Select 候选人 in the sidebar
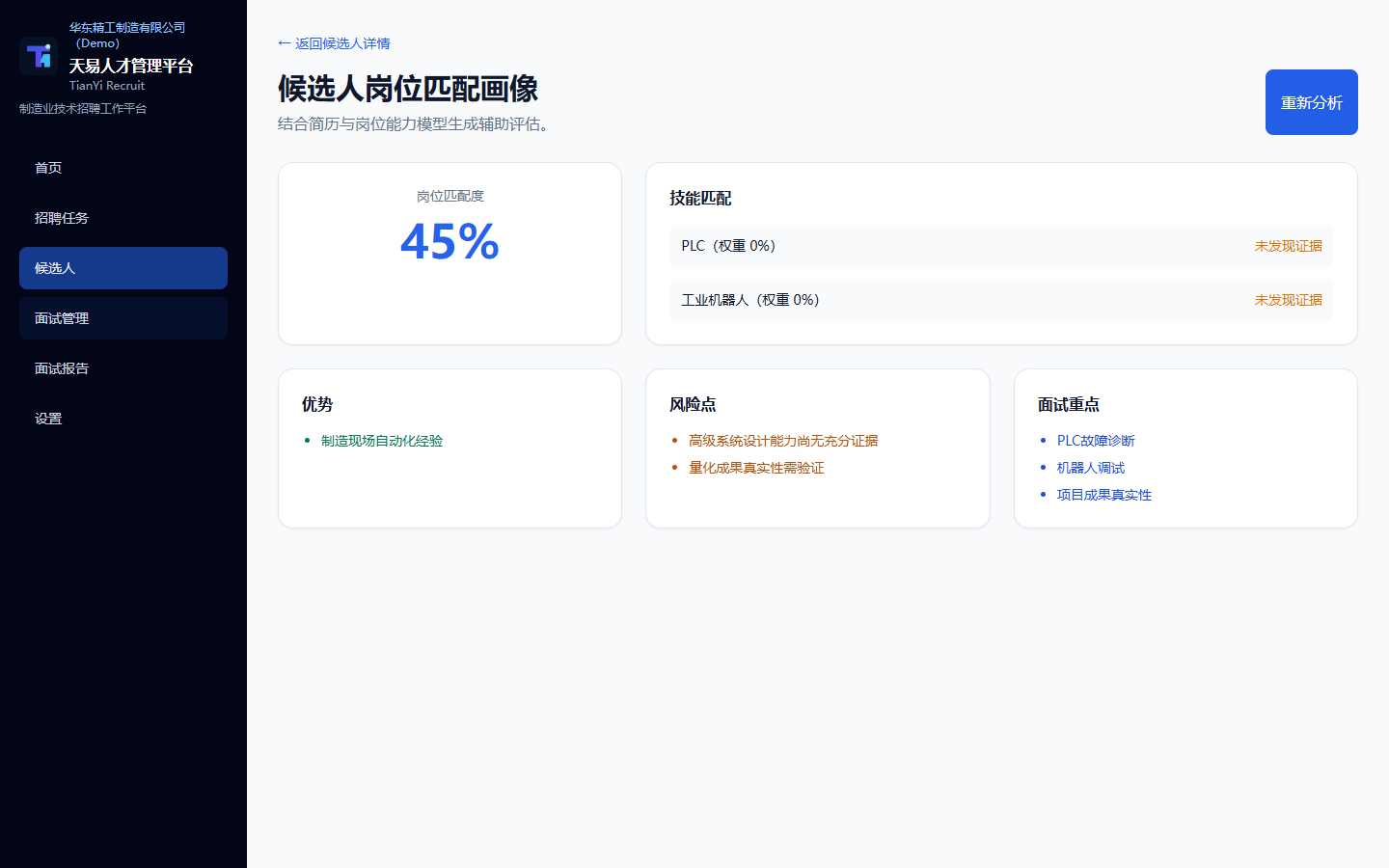Screen dimensions: 1389x868 point(123,268)
